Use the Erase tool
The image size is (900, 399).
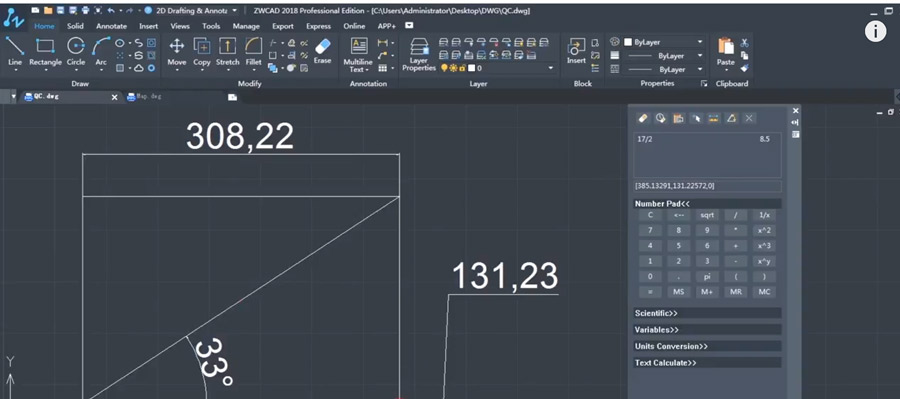click(x=323, y=52)
